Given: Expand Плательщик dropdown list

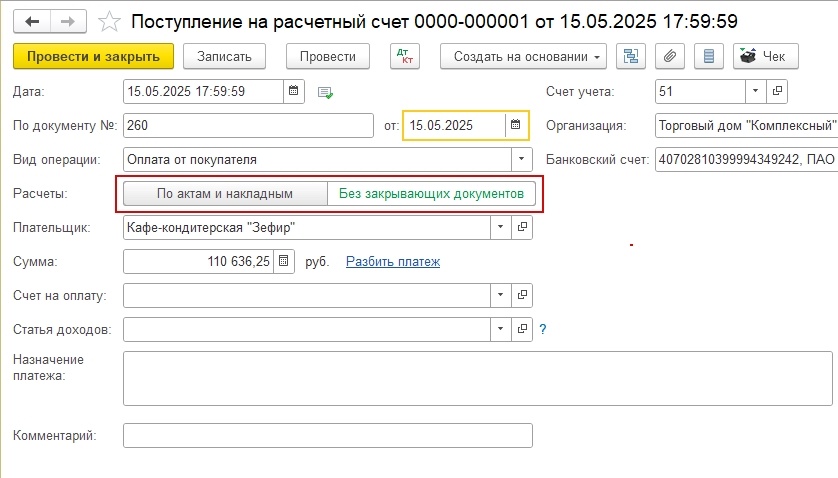Looking at the screenshot, I should pyautogui.click(x=501, y=227).
